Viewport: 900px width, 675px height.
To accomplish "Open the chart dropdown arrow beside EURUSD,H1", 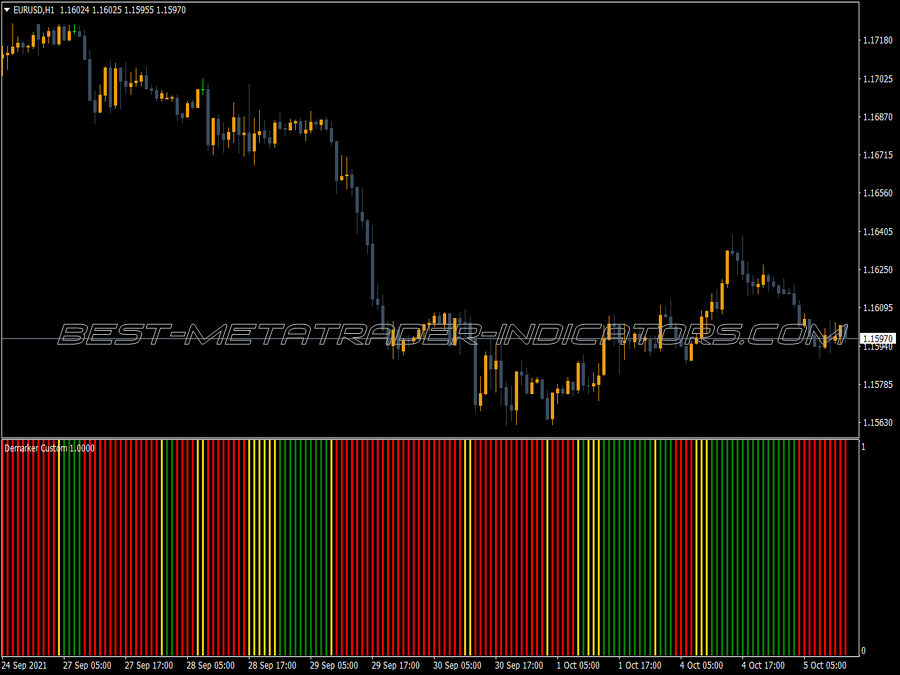I will point(7,10).
